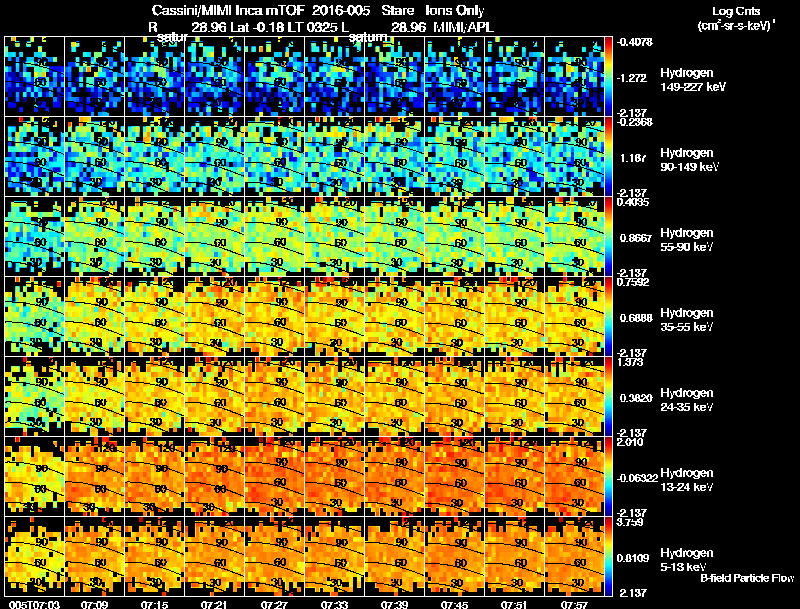Select the 13-24 keV panel at 07:57
This screenshot has width=800, height=609.
pos(574,476)
